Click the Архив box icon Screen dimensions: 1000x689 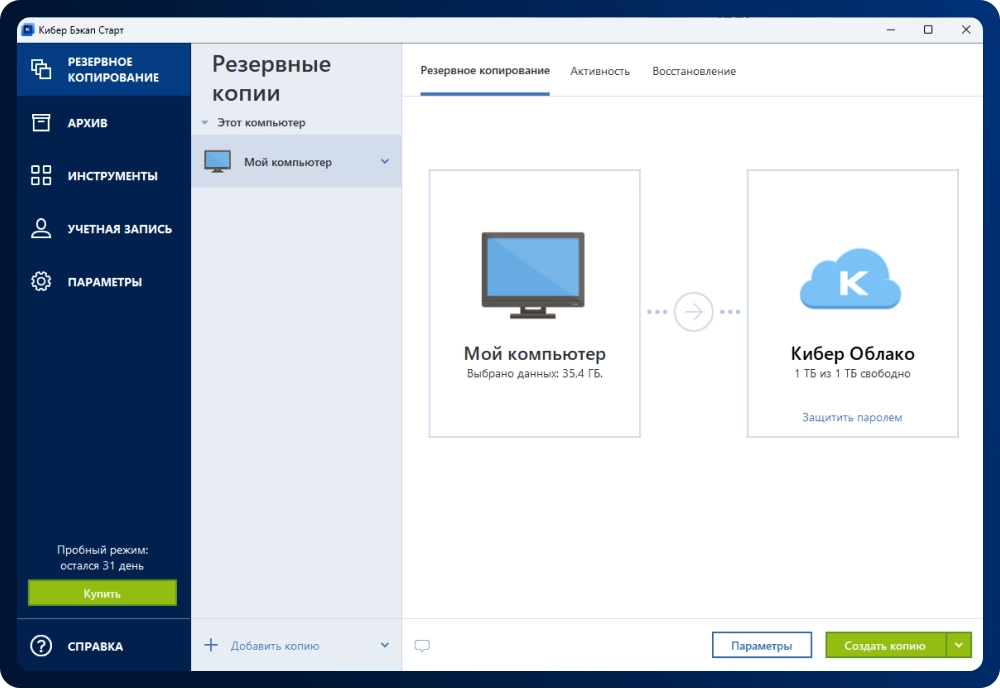pos(41,122)
